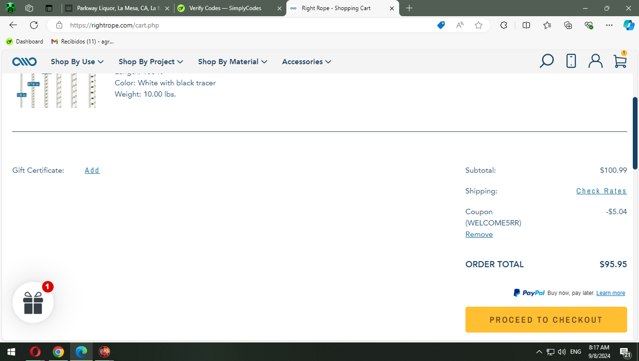
Task: Open the Gmail Recibidos bookmark
Action: [82, 42]
